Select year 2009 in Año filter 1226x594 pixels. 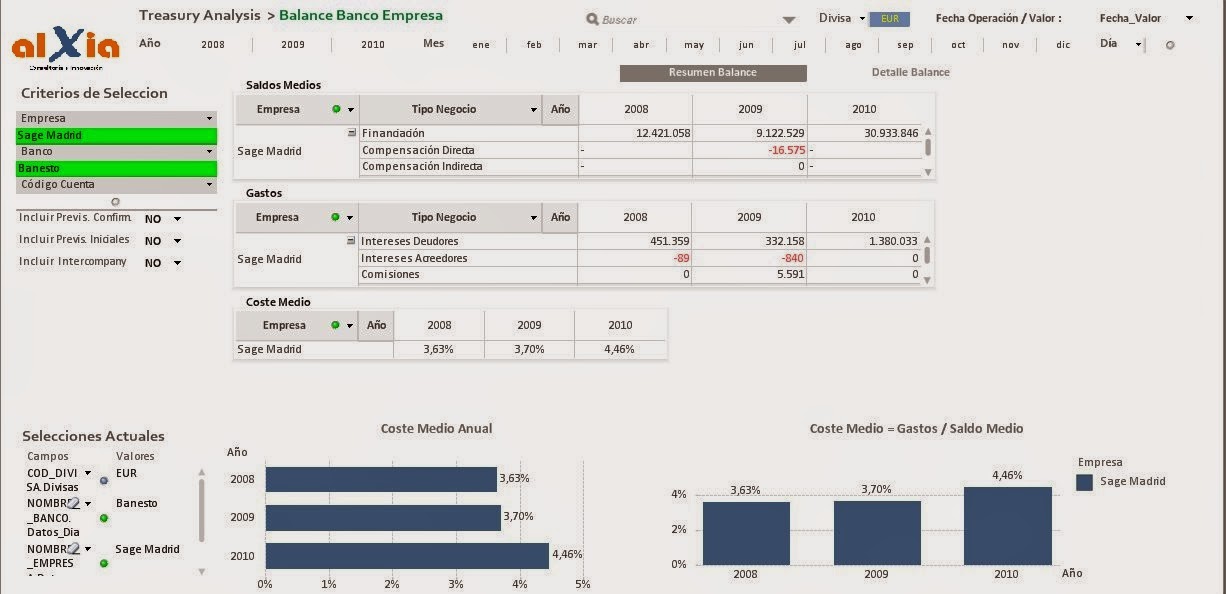click(x=293, y=45)
